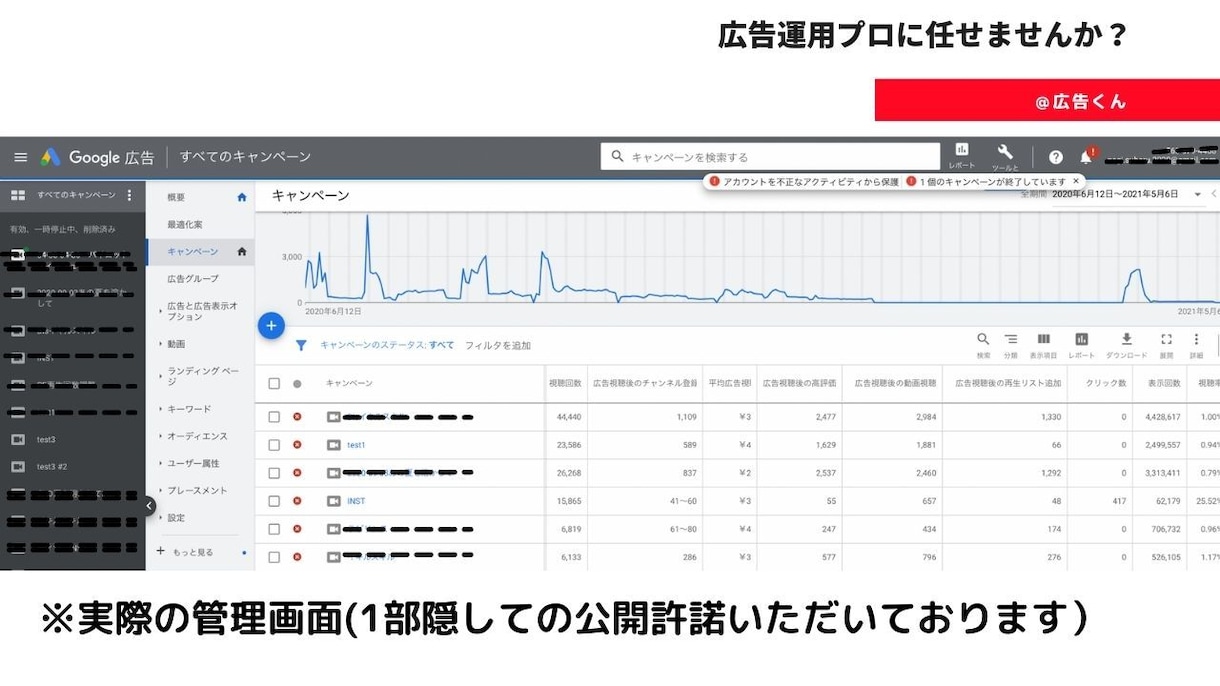Screen dimensions: 1220x686
Task: Click the red status icon in test1 row
Action: [297, 444]
